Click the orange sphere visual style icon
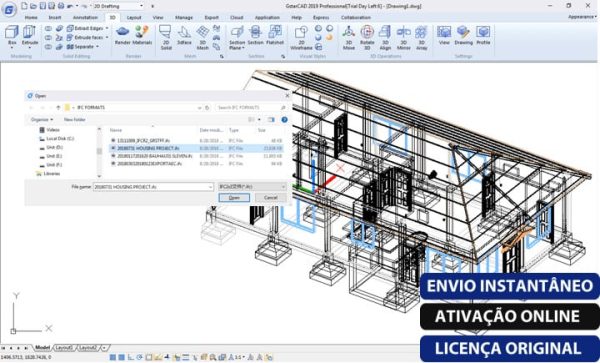This screenshot has width=600, height=363. pos(329,37)
